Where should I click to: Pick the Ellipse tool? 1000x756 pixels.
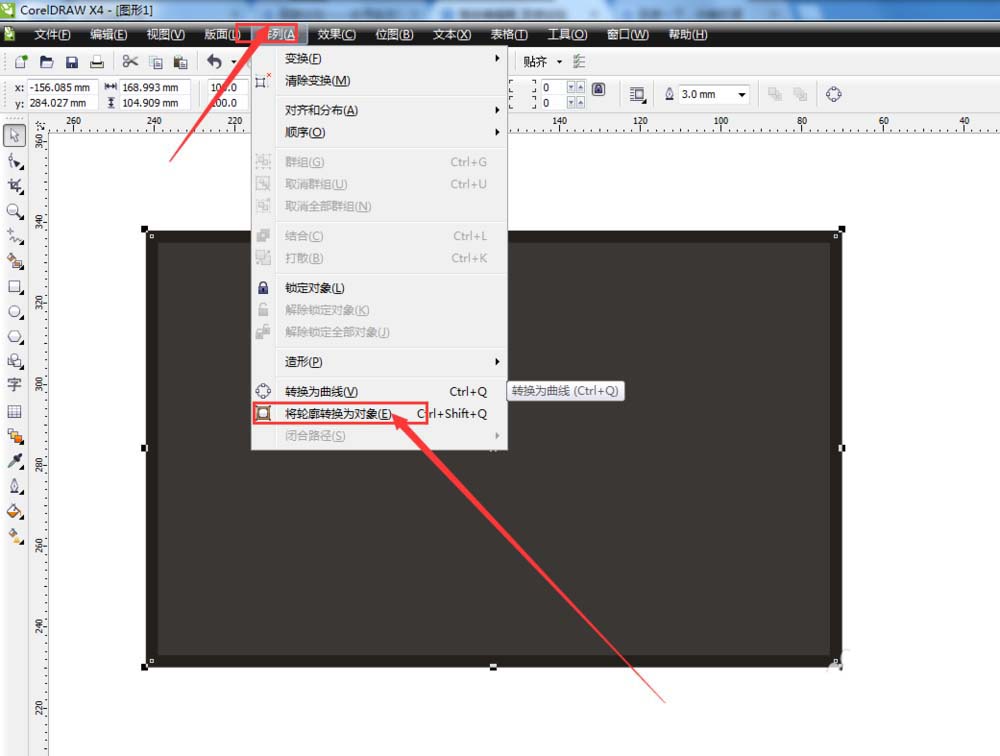[x=15, y=311]
